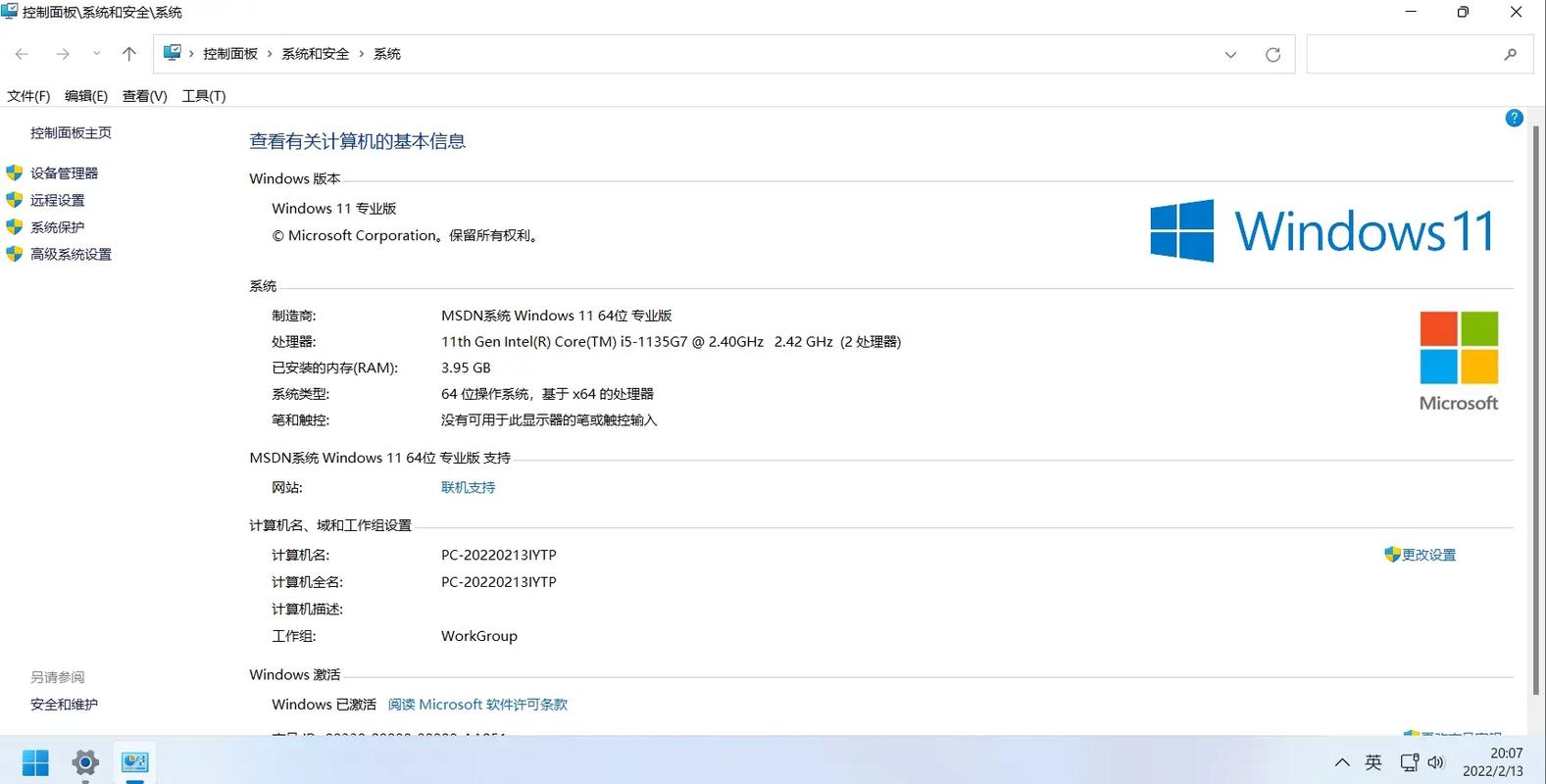
Task: Click the magnifier search icon
Action: tap(1511, 55)
